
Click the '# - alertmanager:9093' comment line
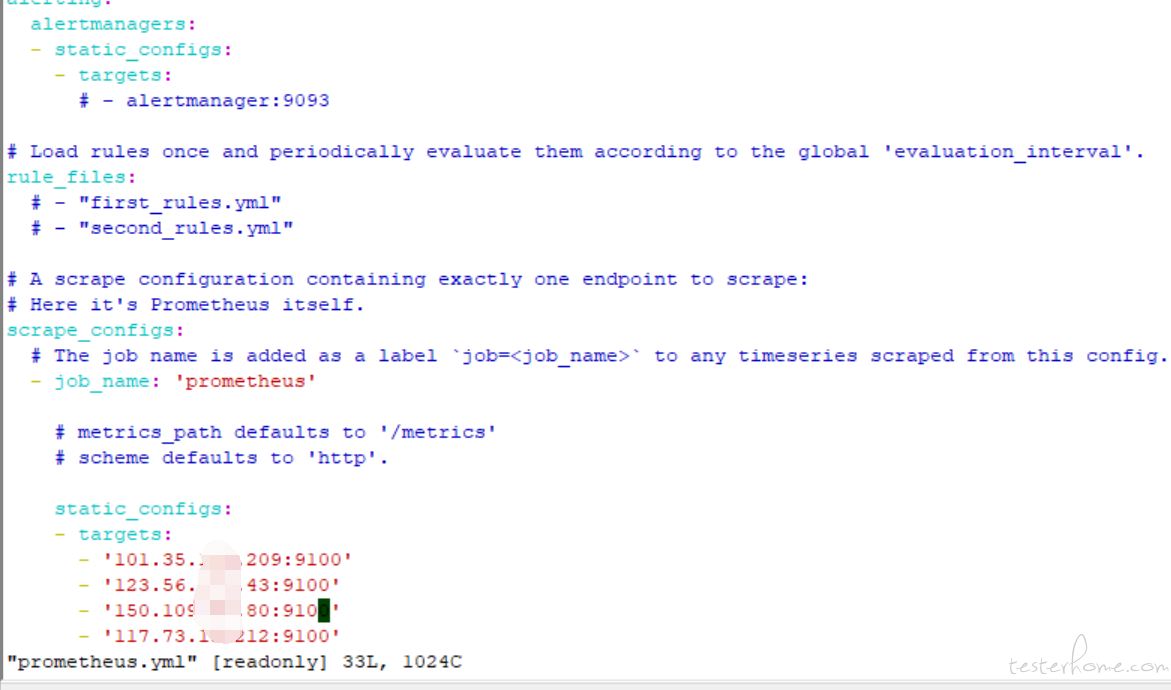[204, 100]
